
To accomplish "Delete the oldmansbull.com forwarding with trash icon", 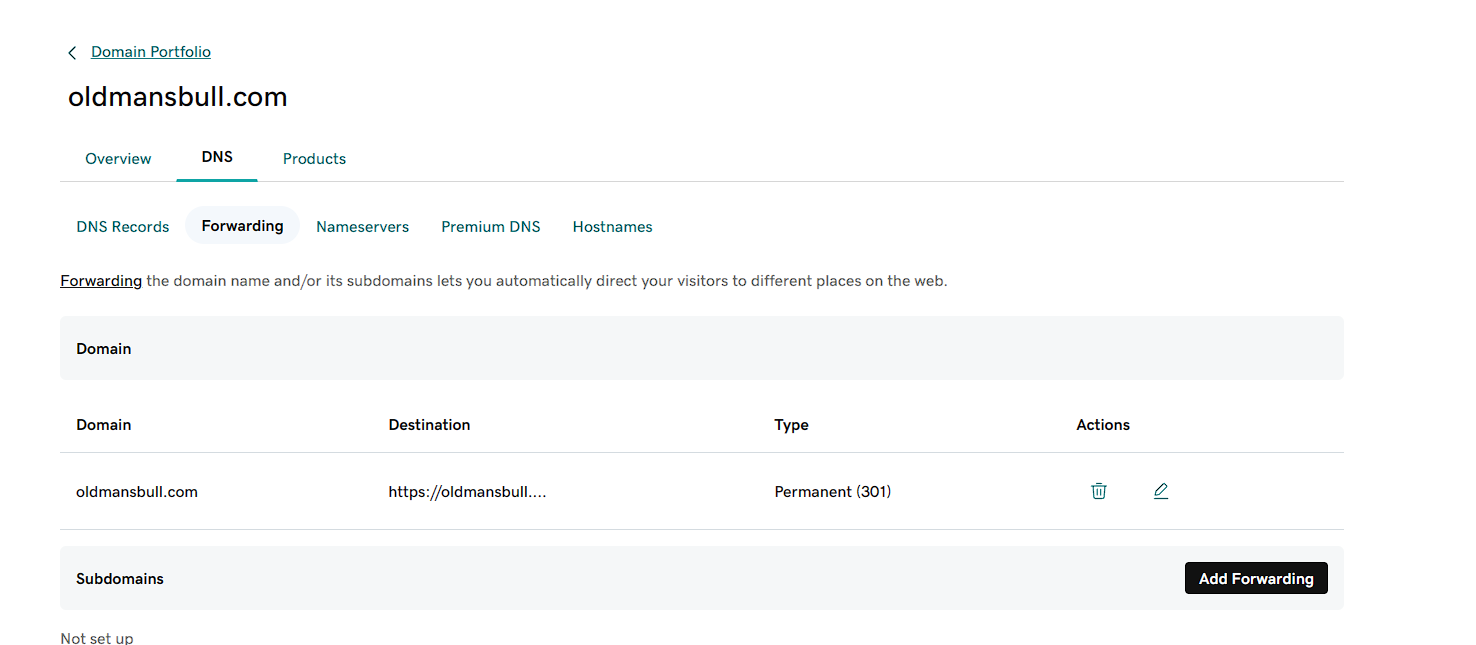I will point(1099,491).
